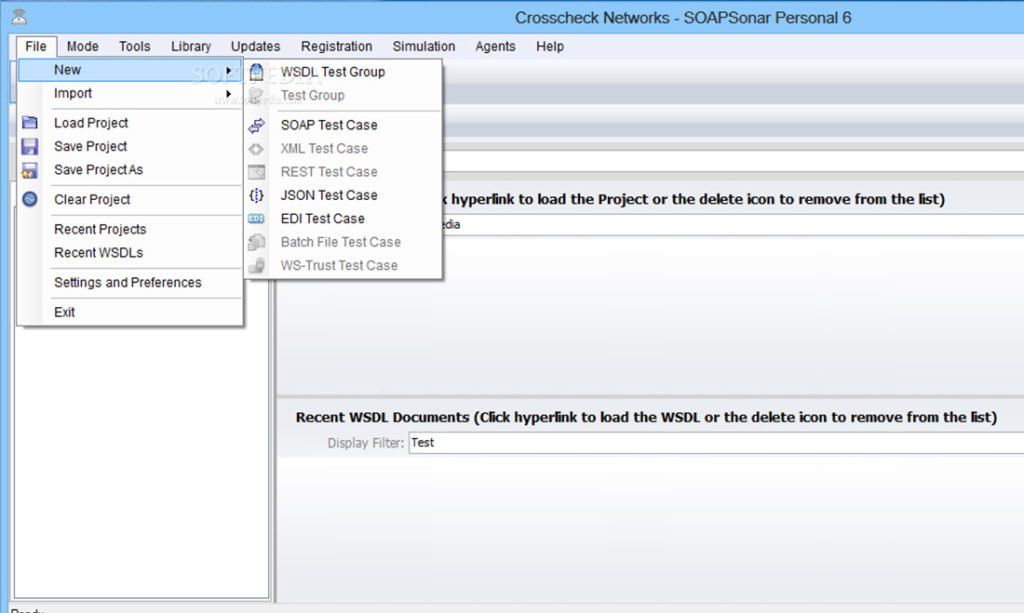The image size is (1024, 613).
Task: Open the Updates menu
Action: click(x=255, y=46)
